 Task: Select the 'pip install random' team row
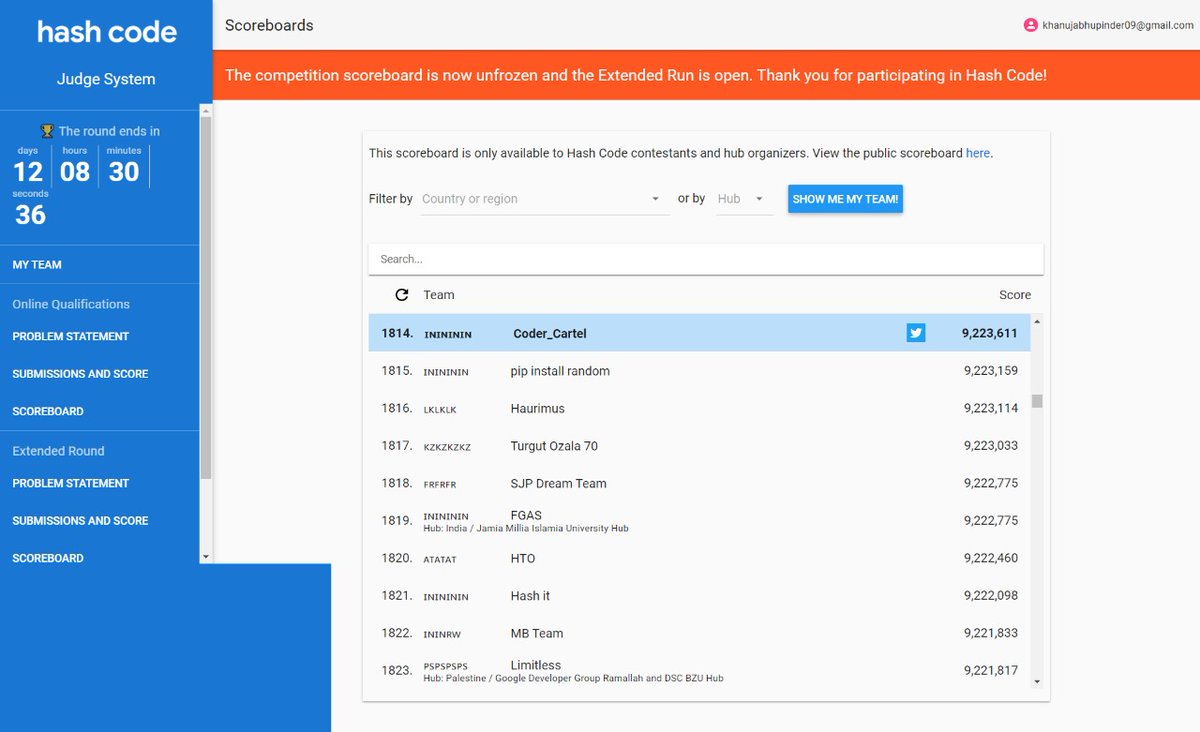coord(699,371)
